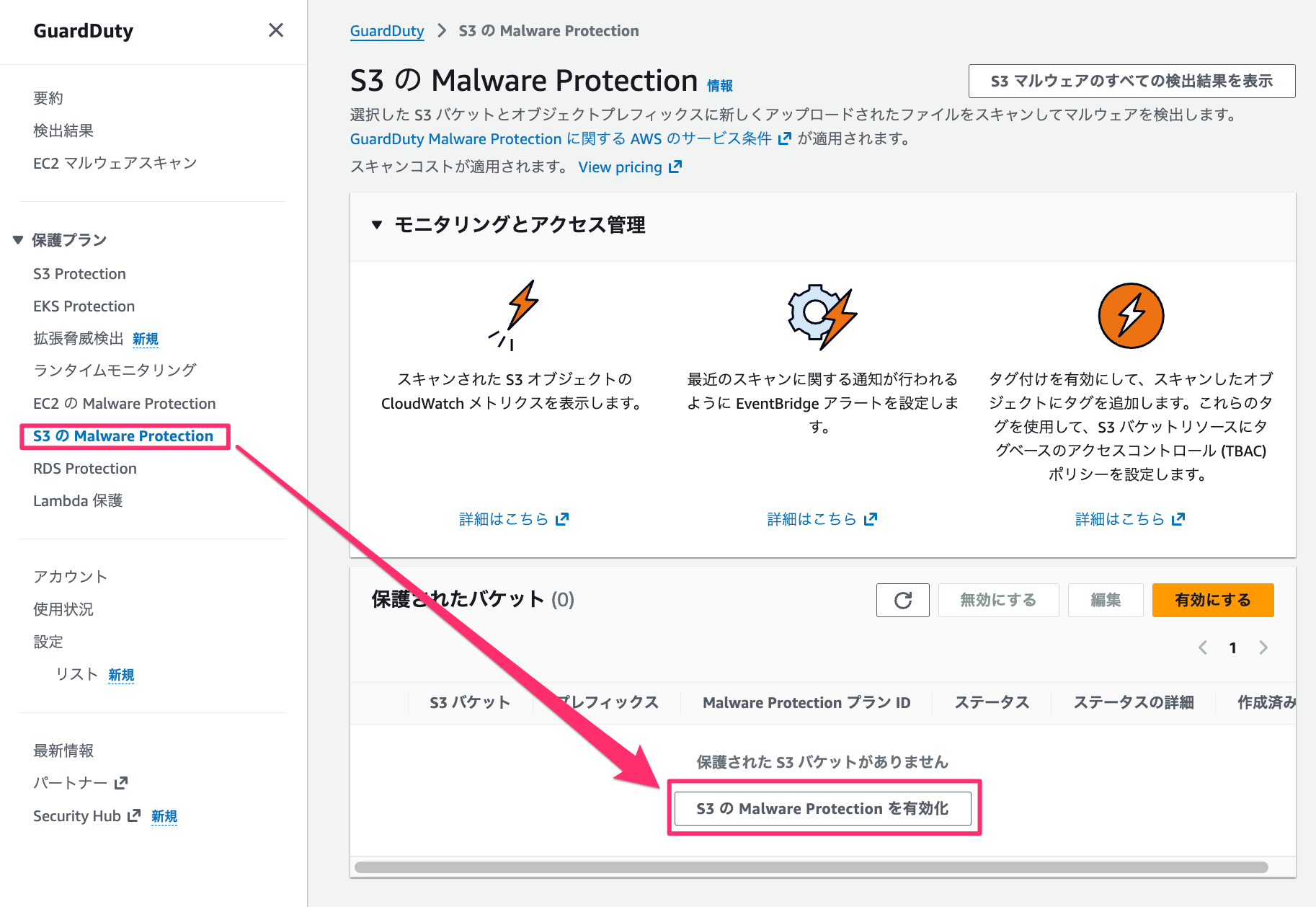Close the GuardDuty navigation panel

tap(275, 30)
